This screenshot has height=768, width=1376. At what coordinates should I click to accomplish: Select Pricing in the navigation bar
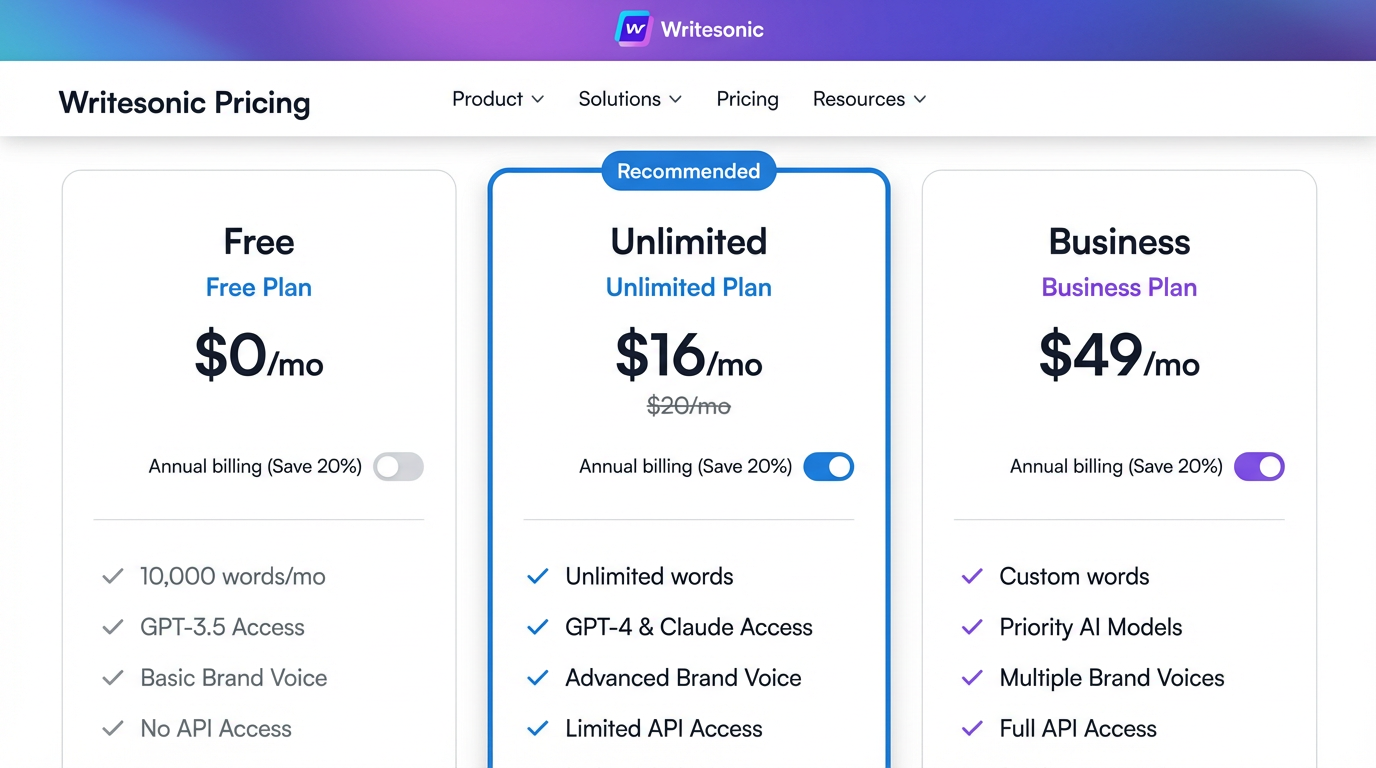click(747, 99)
